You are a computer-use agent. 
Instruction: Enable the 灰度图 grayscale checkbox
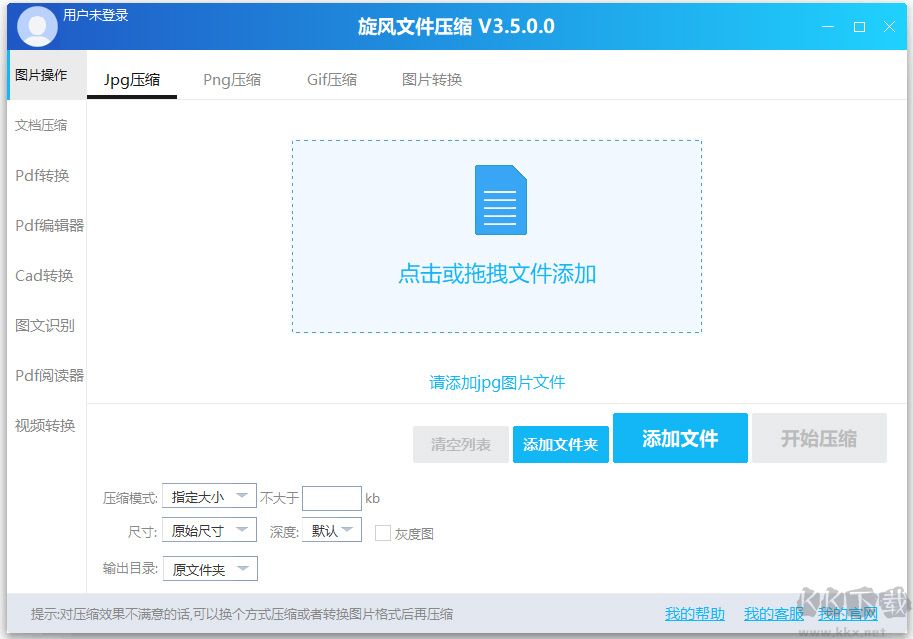pos(382,533)
